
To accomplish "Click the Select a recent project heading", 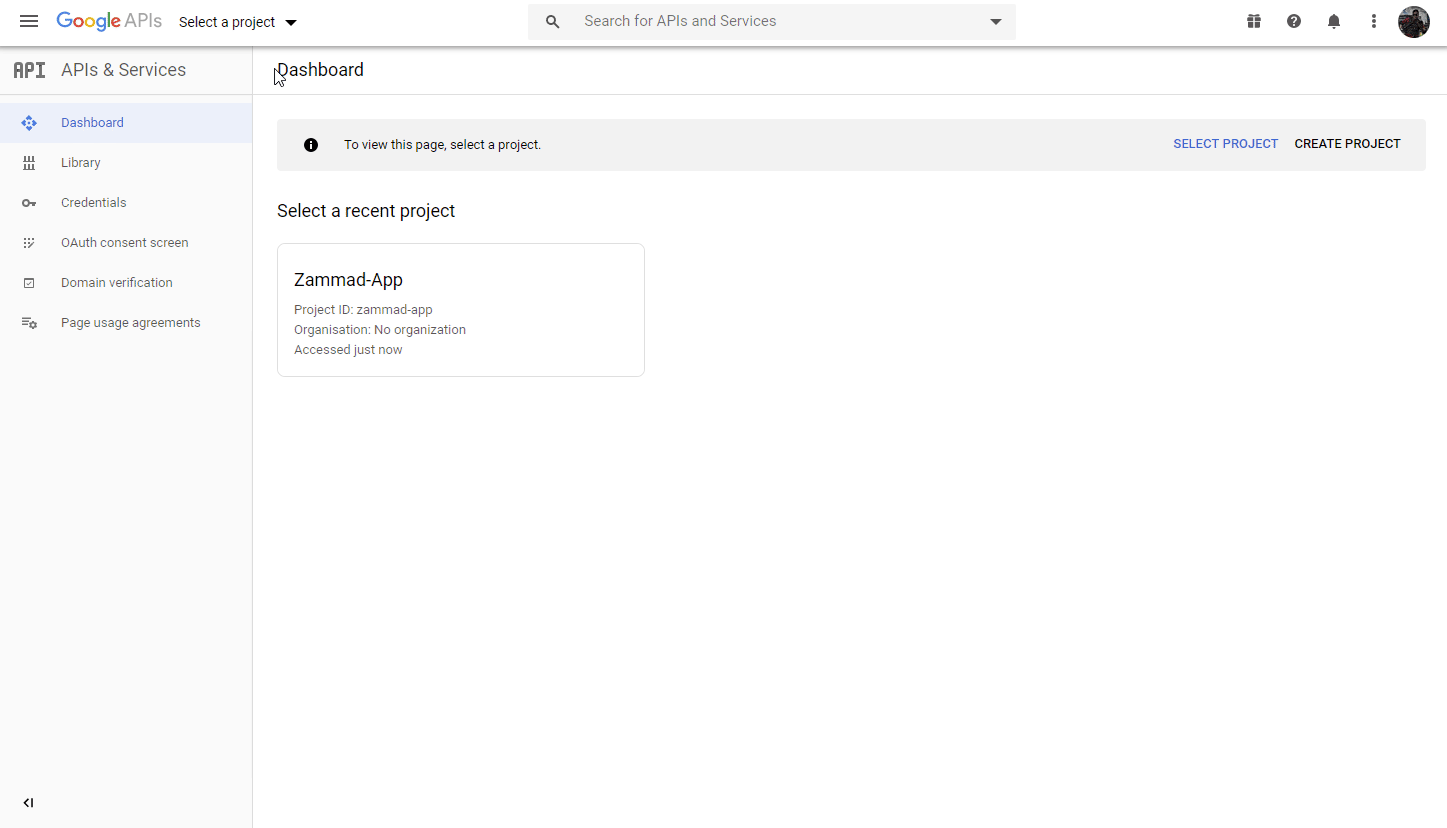I will pos(366,211).
